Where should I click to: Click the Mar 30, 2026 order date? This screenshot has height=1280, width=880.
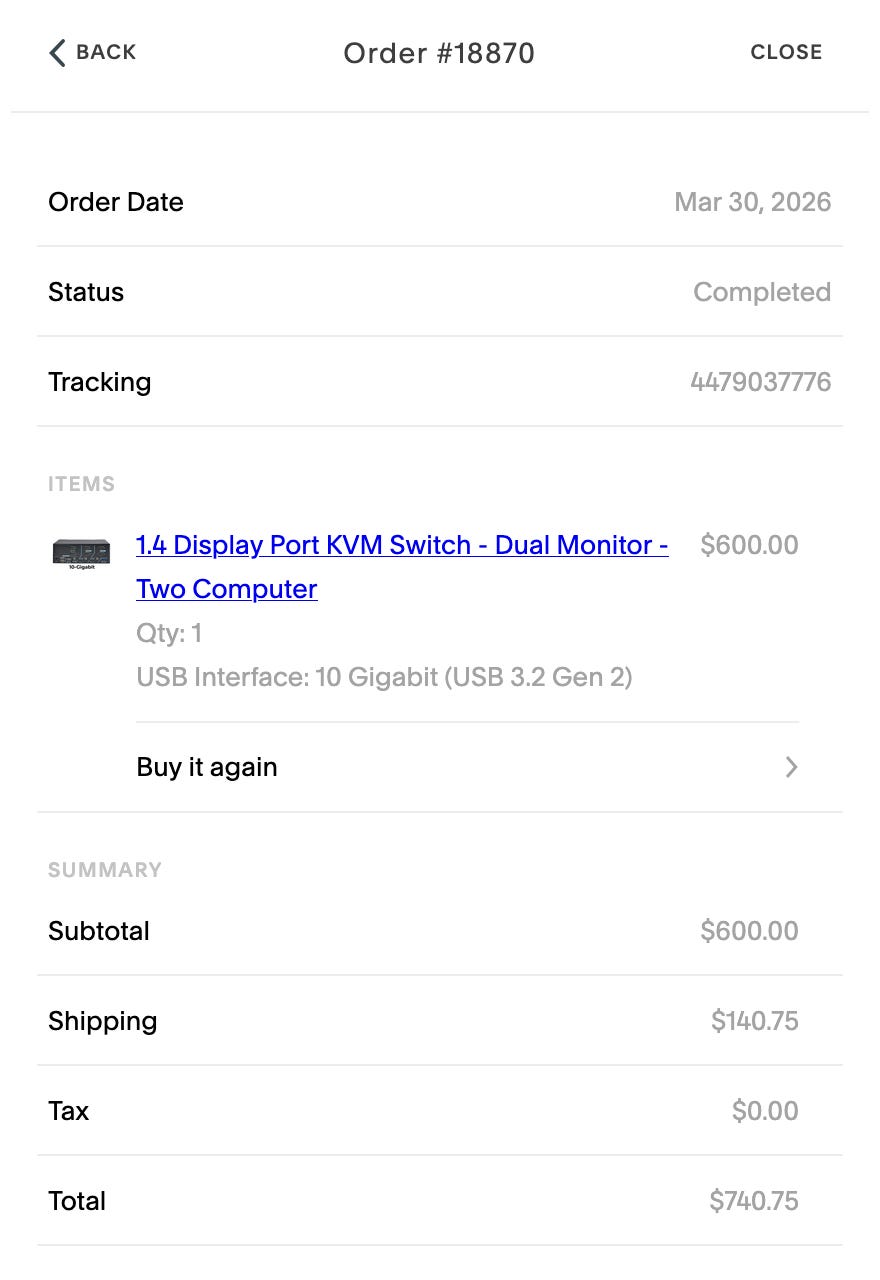(x=752, y=202)
